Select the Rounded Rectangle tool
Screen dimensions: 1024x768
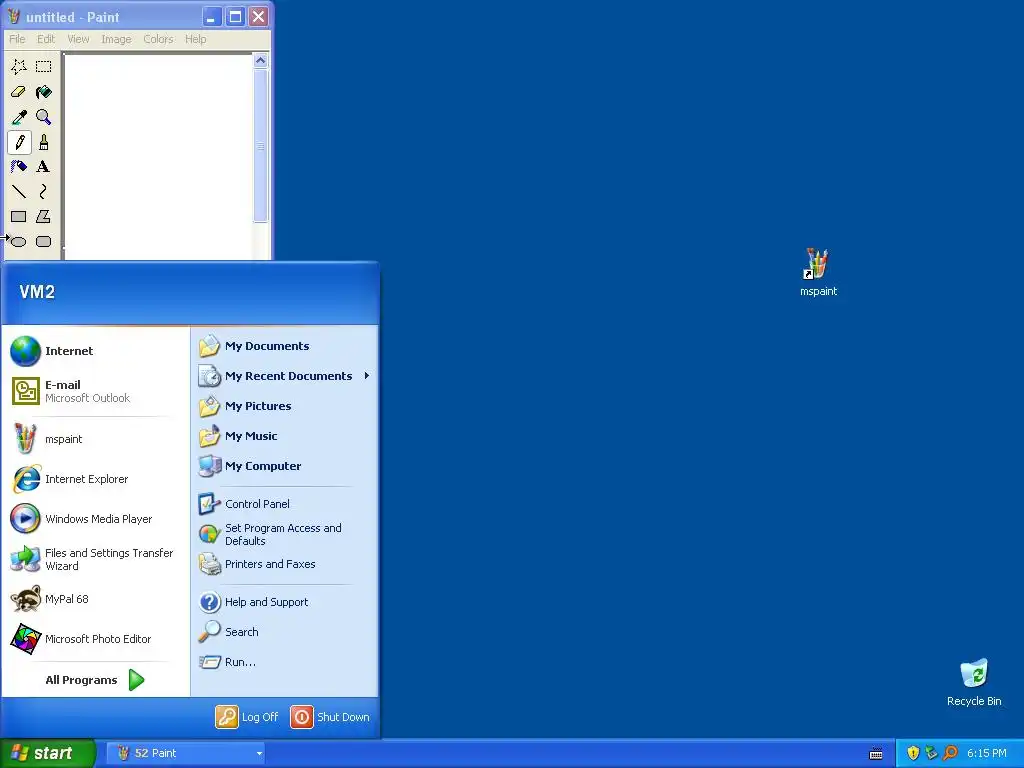[x=44, y=242]
